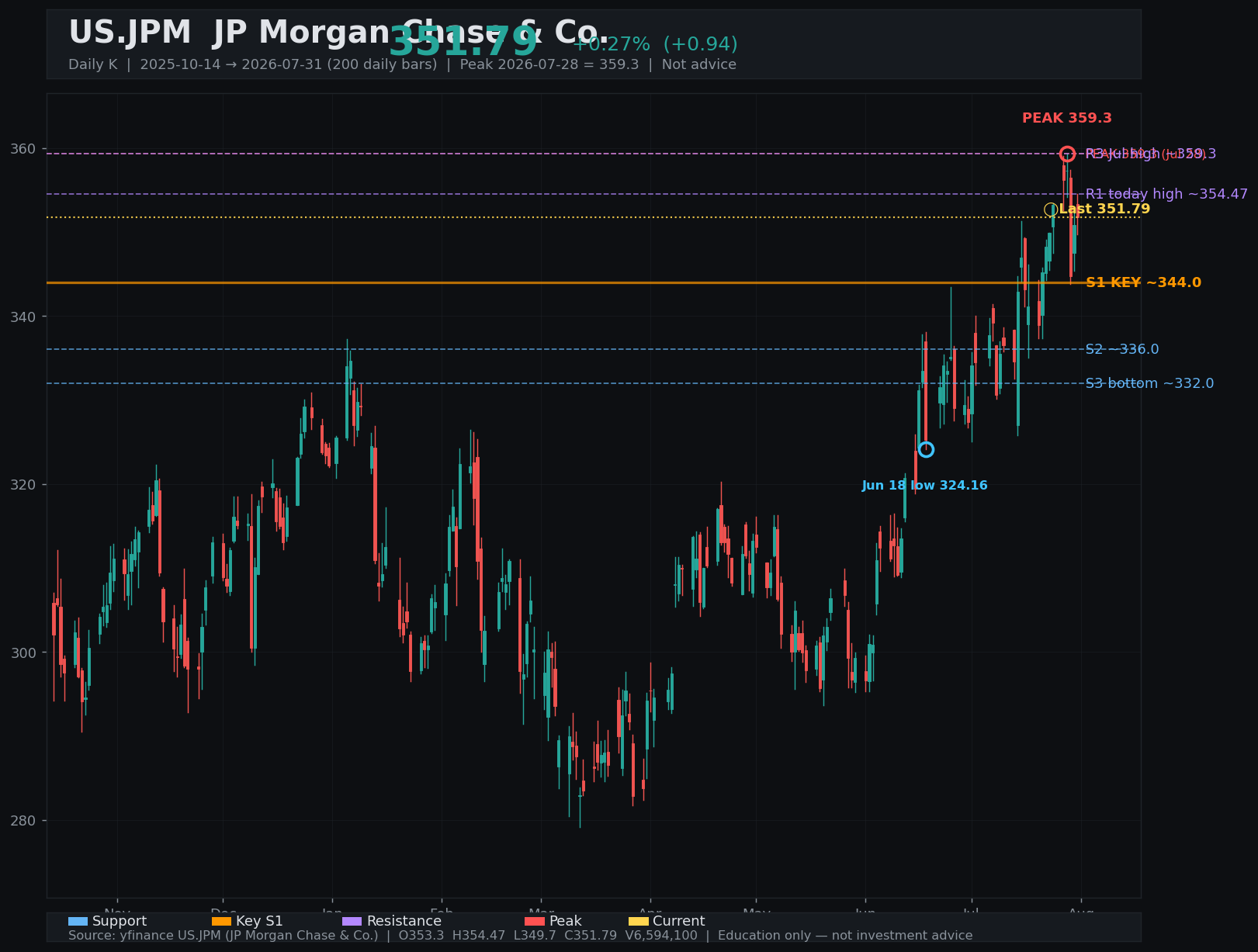Click the "Key S1" legend label

(x=259, y=921)
